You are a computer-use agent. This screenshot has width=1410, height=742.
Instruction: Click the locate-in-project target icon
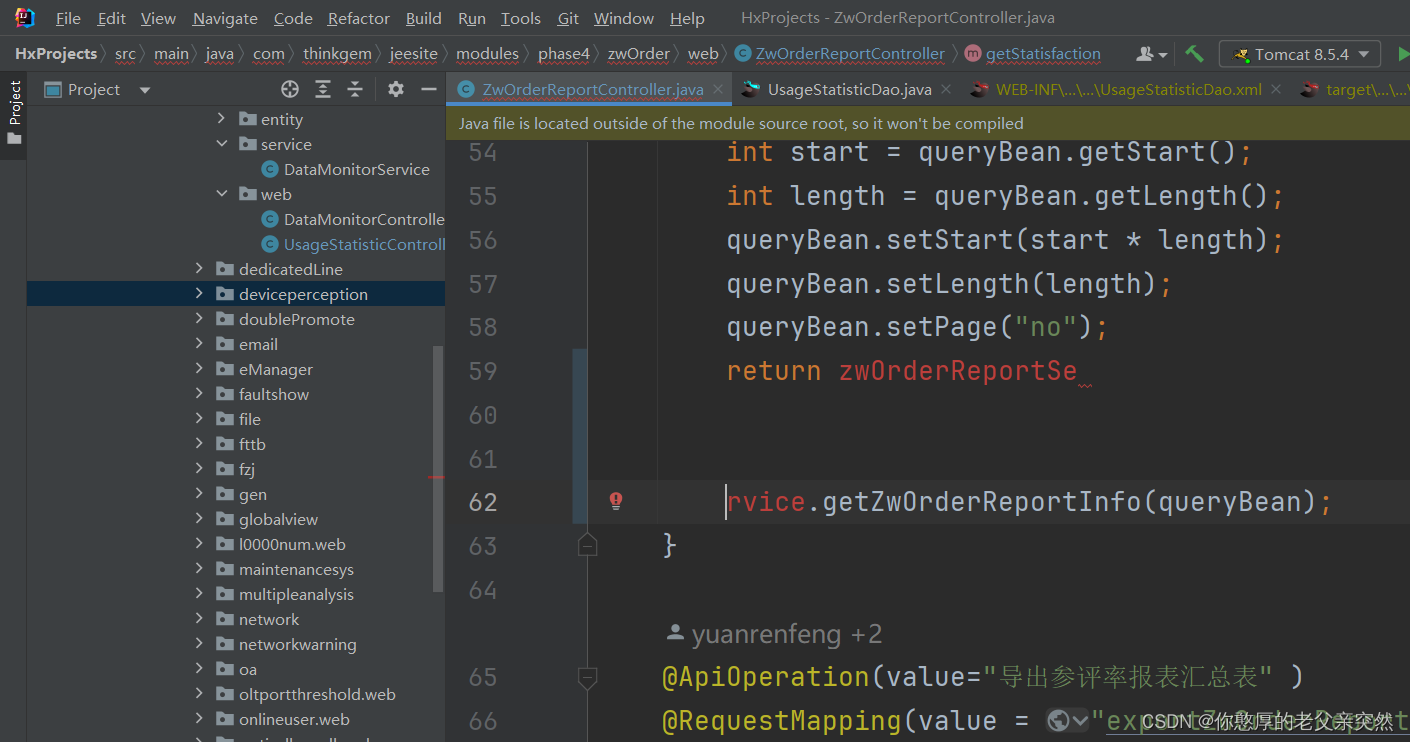click(290, 90)
